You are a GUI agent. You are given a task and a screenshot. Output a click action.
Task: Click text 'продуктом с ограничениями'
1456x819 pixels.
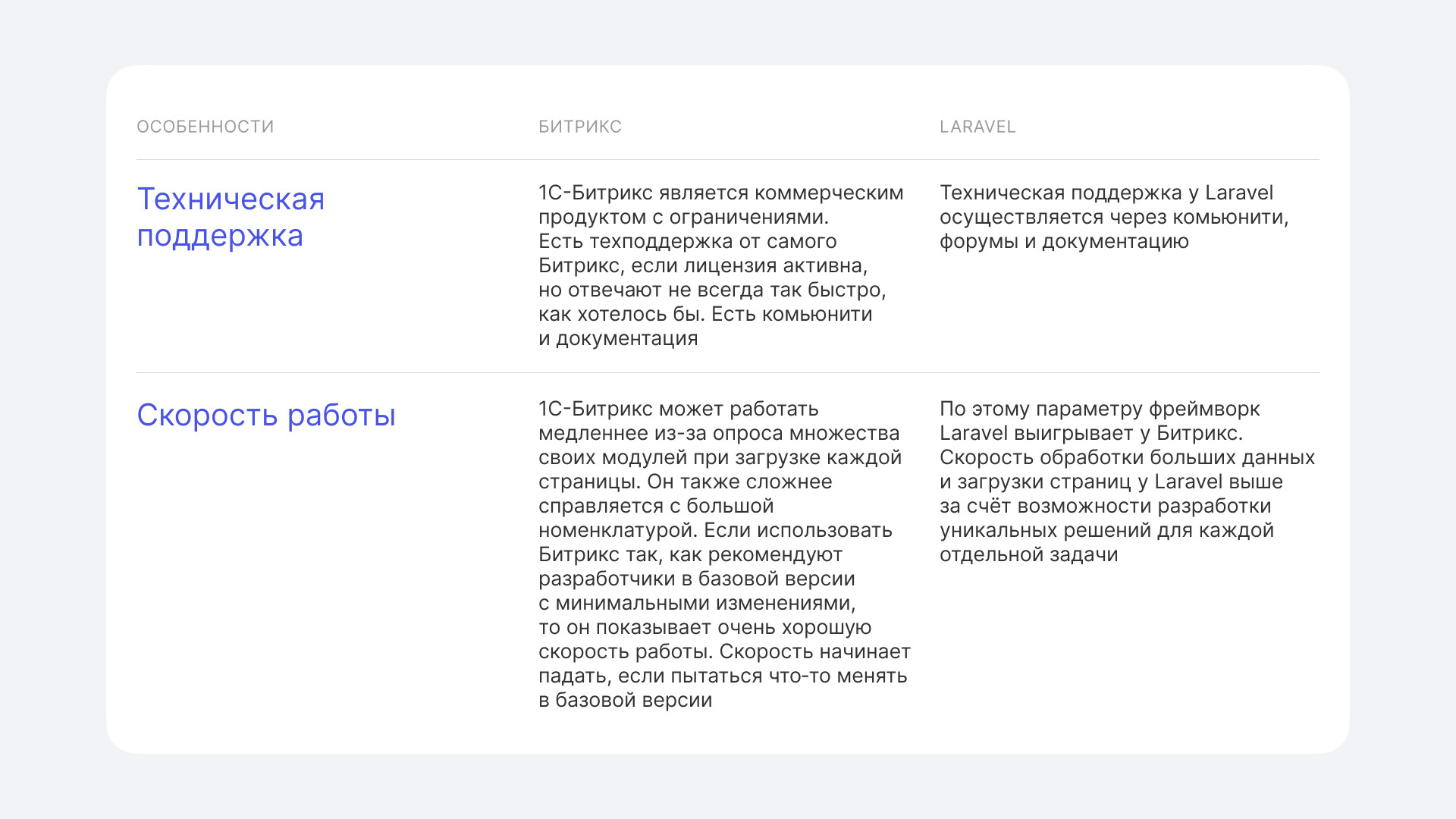coord(682,217)
